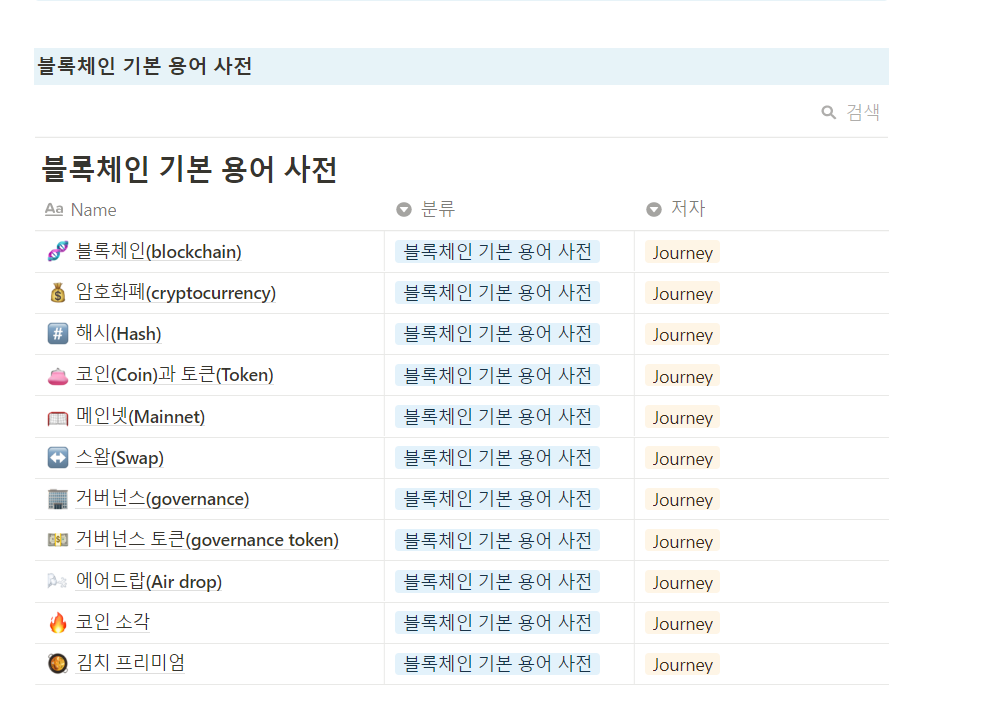Open the 김치 프리미엄 page link
The height and width of the screenshot is (721, 996).
pyautogui.click(x=130, y=663)
